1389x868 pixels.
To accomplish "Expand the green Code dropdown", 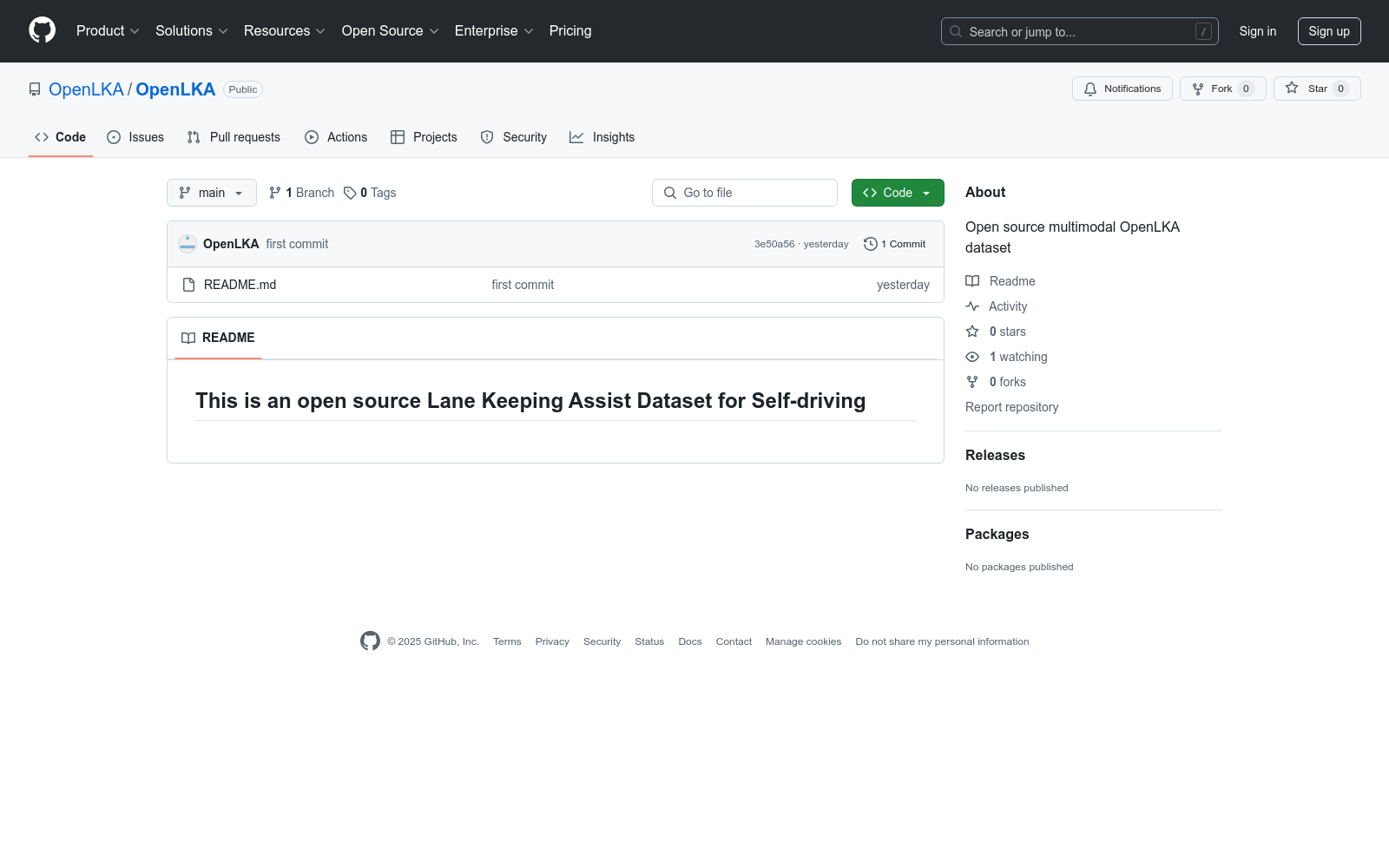I will [x=898, y=193].
